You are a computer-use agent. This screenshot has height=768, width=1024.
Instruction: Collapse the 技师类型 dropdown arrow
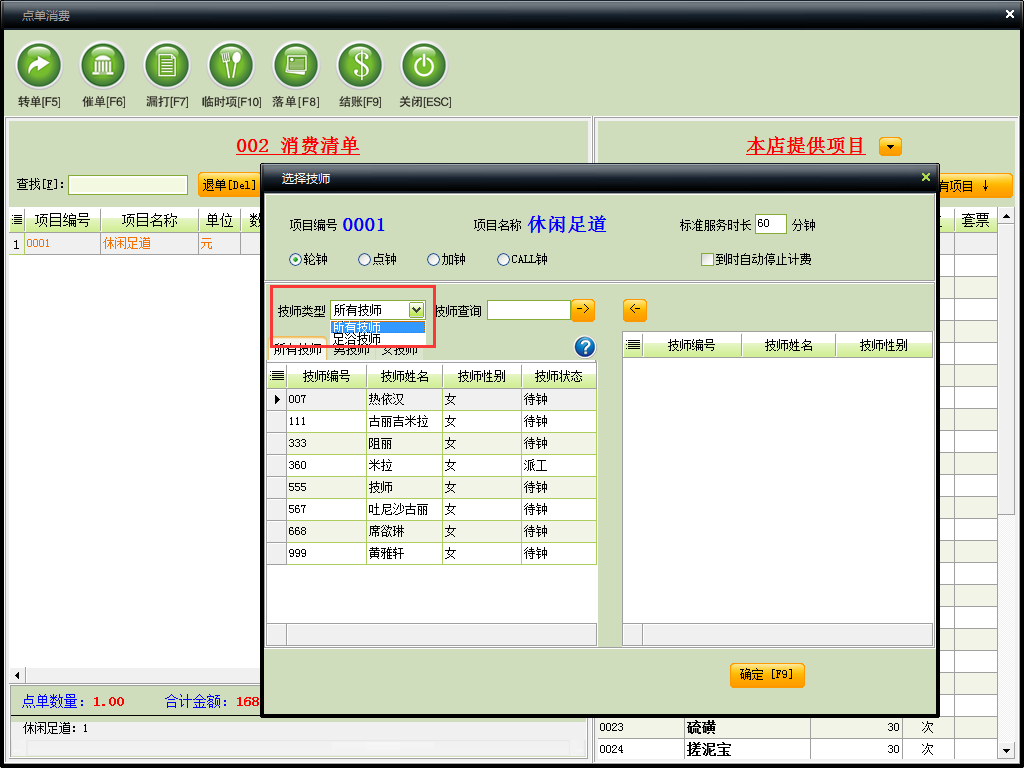(416, 310)
